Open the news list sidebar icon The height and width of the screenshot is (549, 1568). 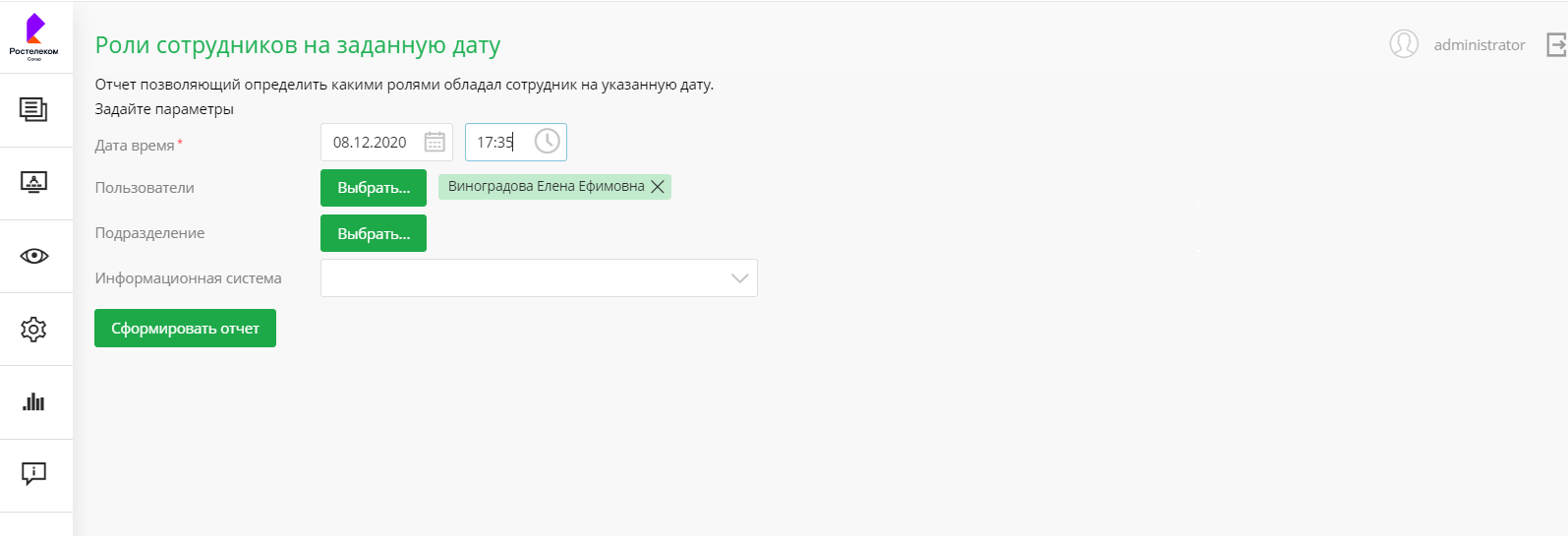coord(33,109)
